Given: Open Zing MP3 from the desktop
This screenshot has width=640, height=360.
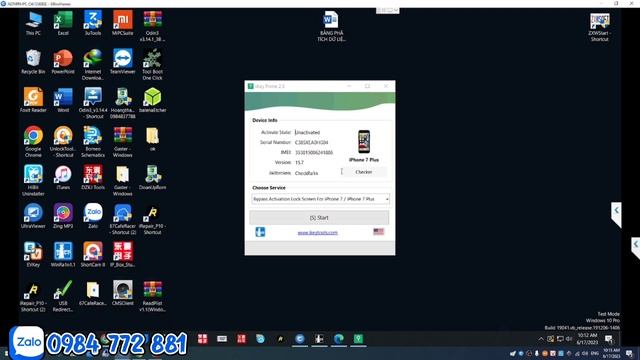Looking at the screenshot, I should click(63, 216).
